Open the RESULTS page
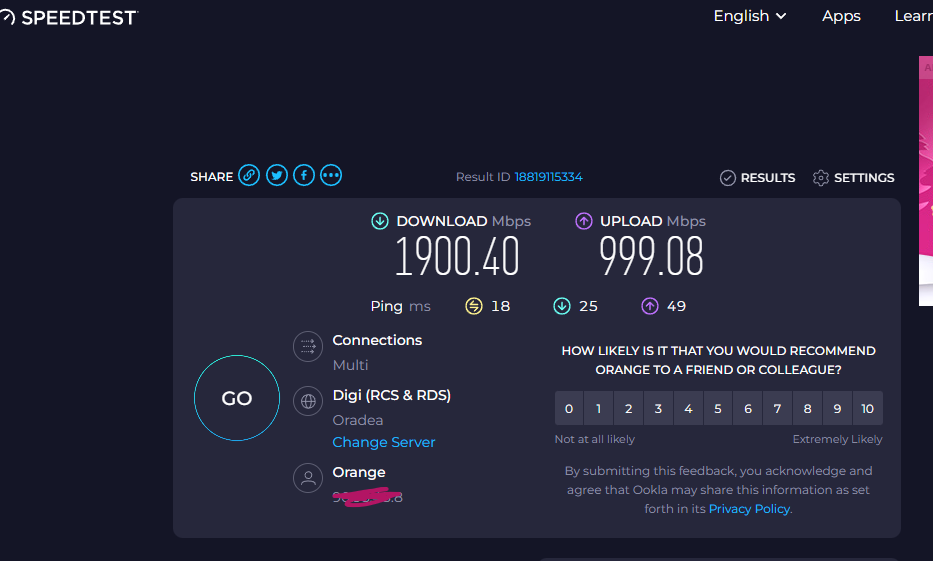Viewport: 933px width, 561px height. pos(757,178)
